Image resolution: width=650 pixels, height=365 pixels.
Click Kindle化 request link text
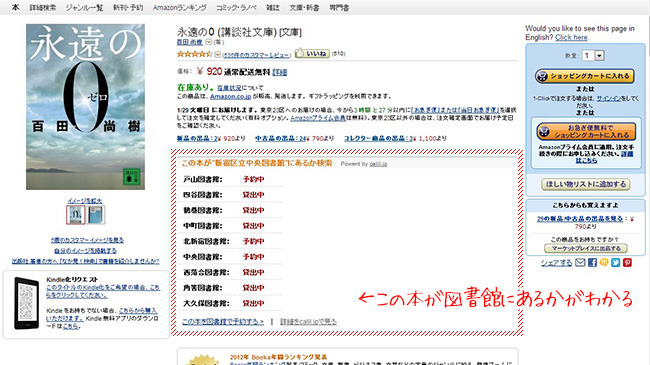click(103, 291)
